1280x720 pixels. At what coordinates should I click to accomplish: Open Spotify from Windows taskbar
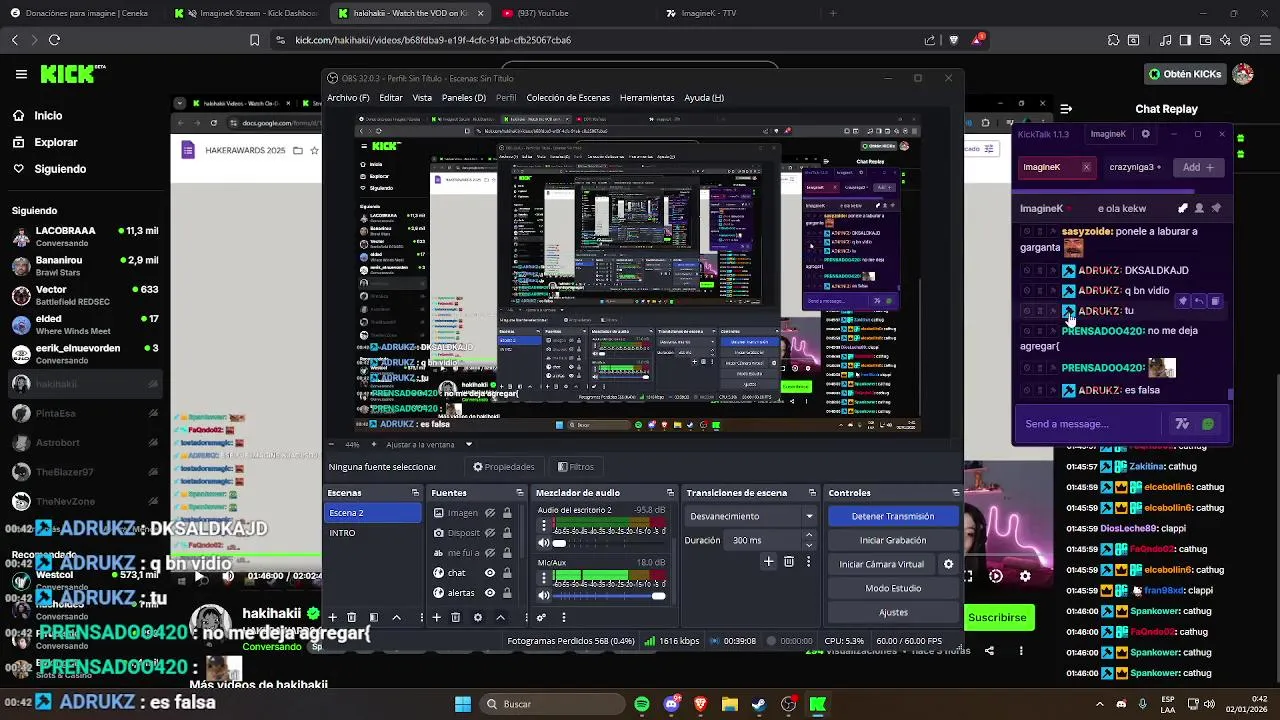pyautogui.click(x=641, y=704)
